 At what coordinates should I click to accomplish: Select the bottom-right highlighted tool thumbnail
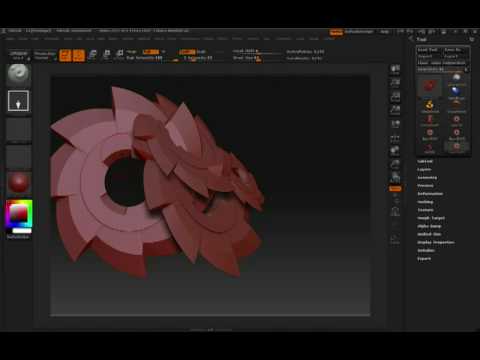tap(456, 147)
